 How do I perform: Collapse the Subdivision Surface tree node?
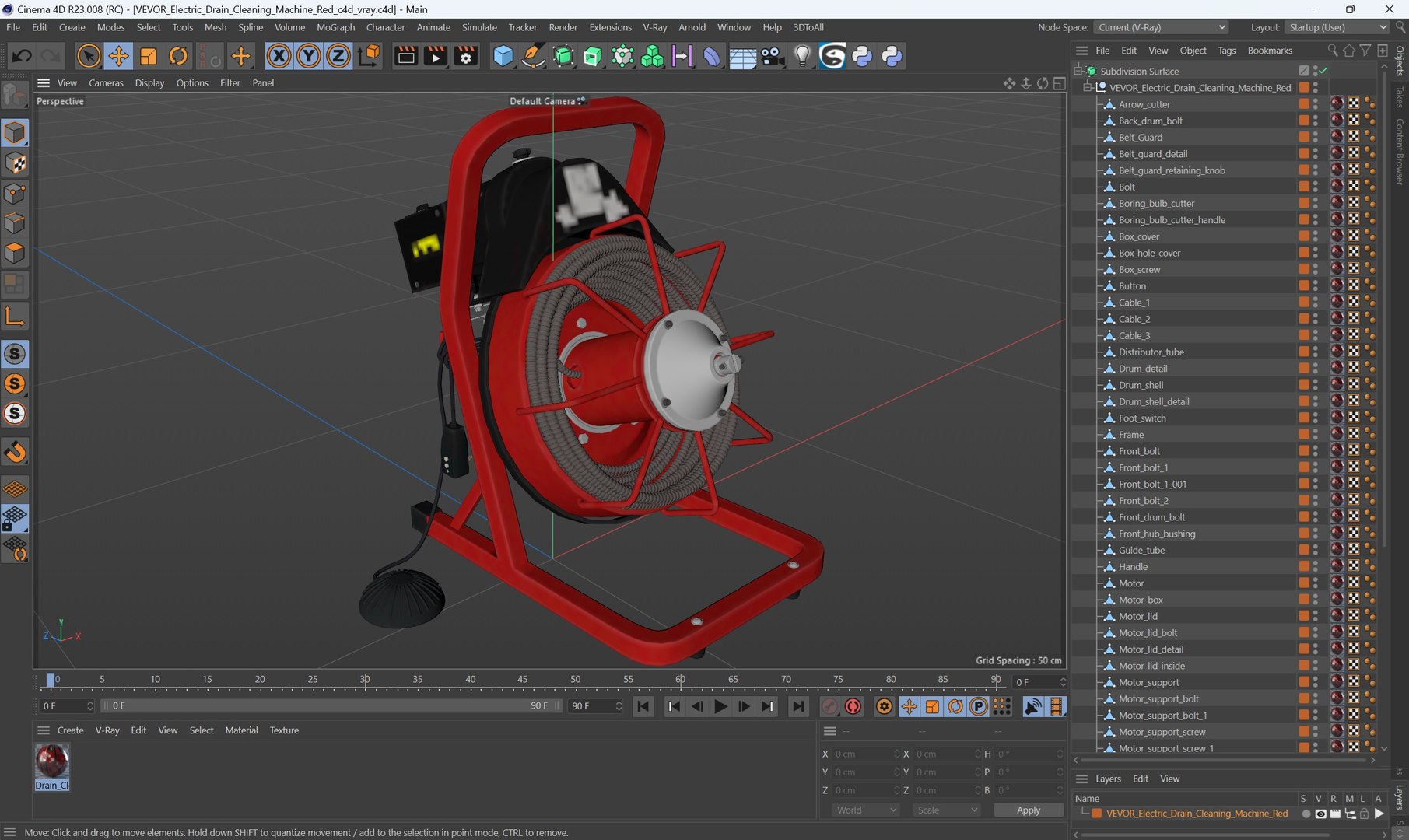pyautogui.click(x=1078, y=71)
